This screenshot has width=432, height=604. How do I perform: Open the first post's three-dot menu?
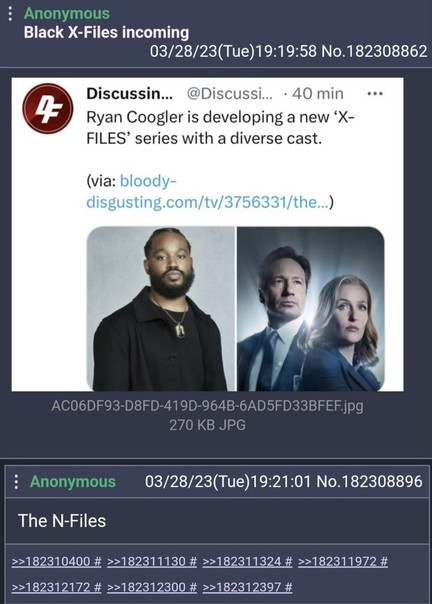(x=10, y=14)
